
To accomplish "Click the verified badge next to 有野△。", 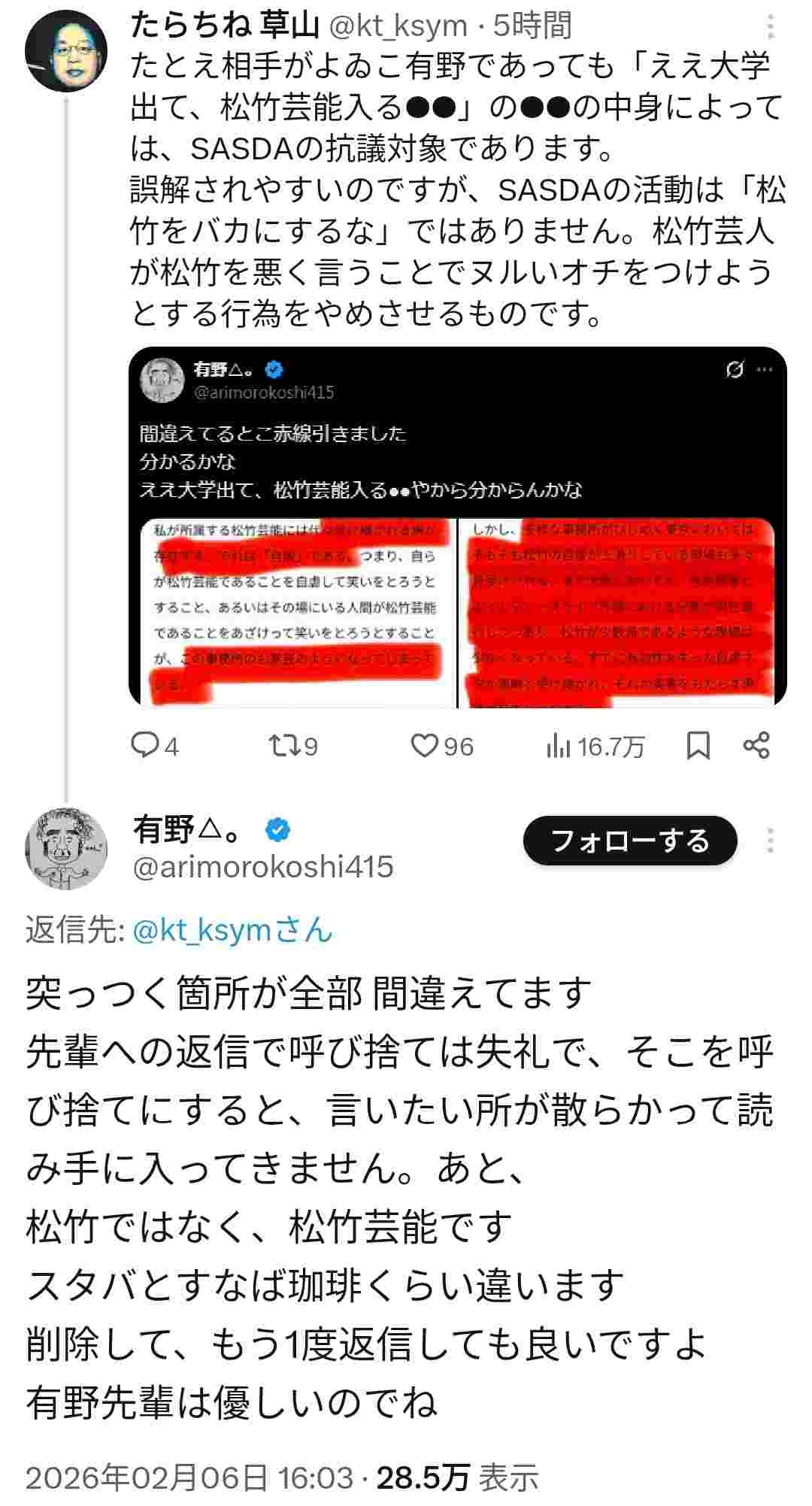I will (278, 830).
